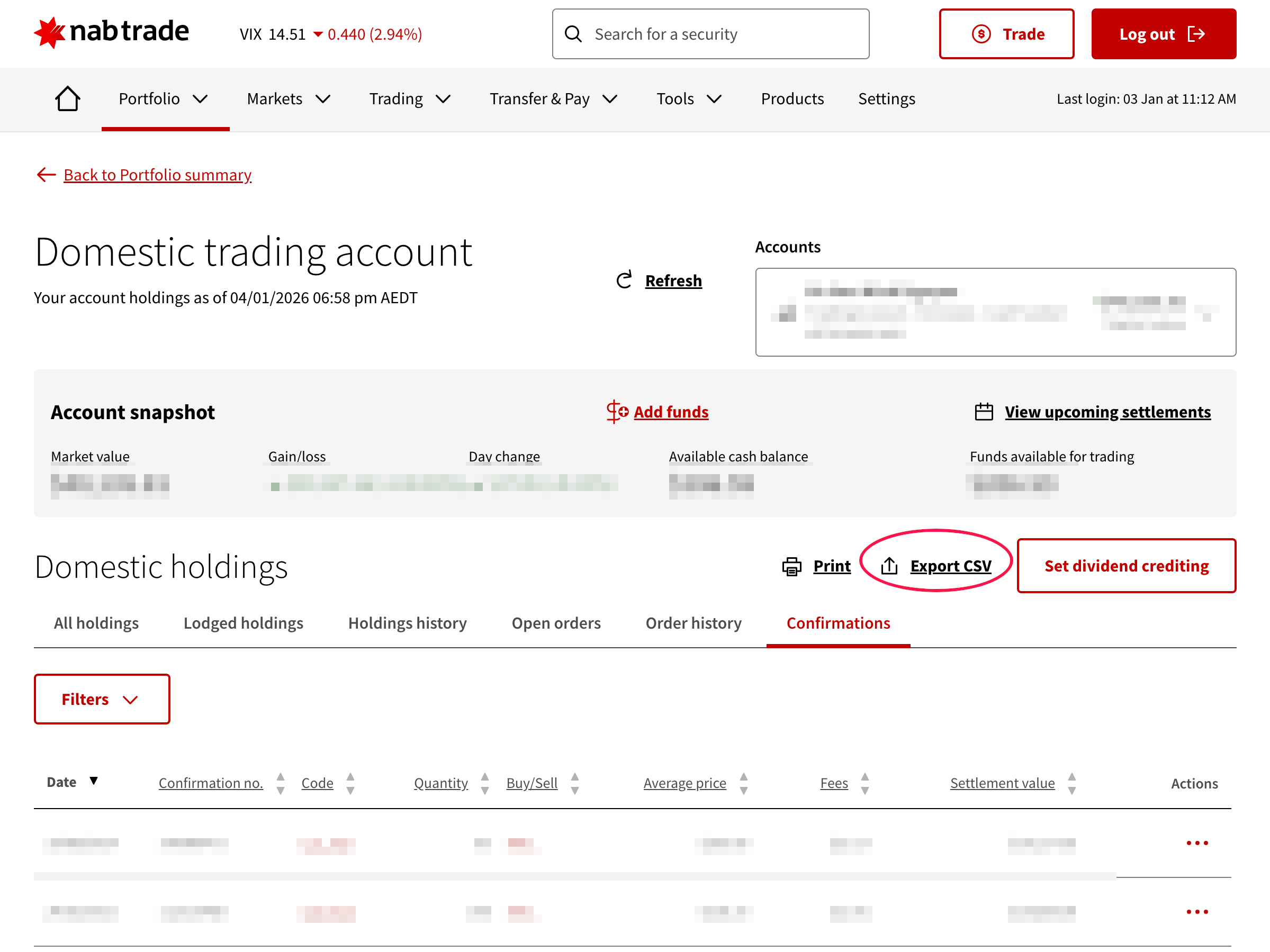Screen dimensions: 1270x952
Task: Go to the home icon in navigation
Action: [x=67, y=99]
